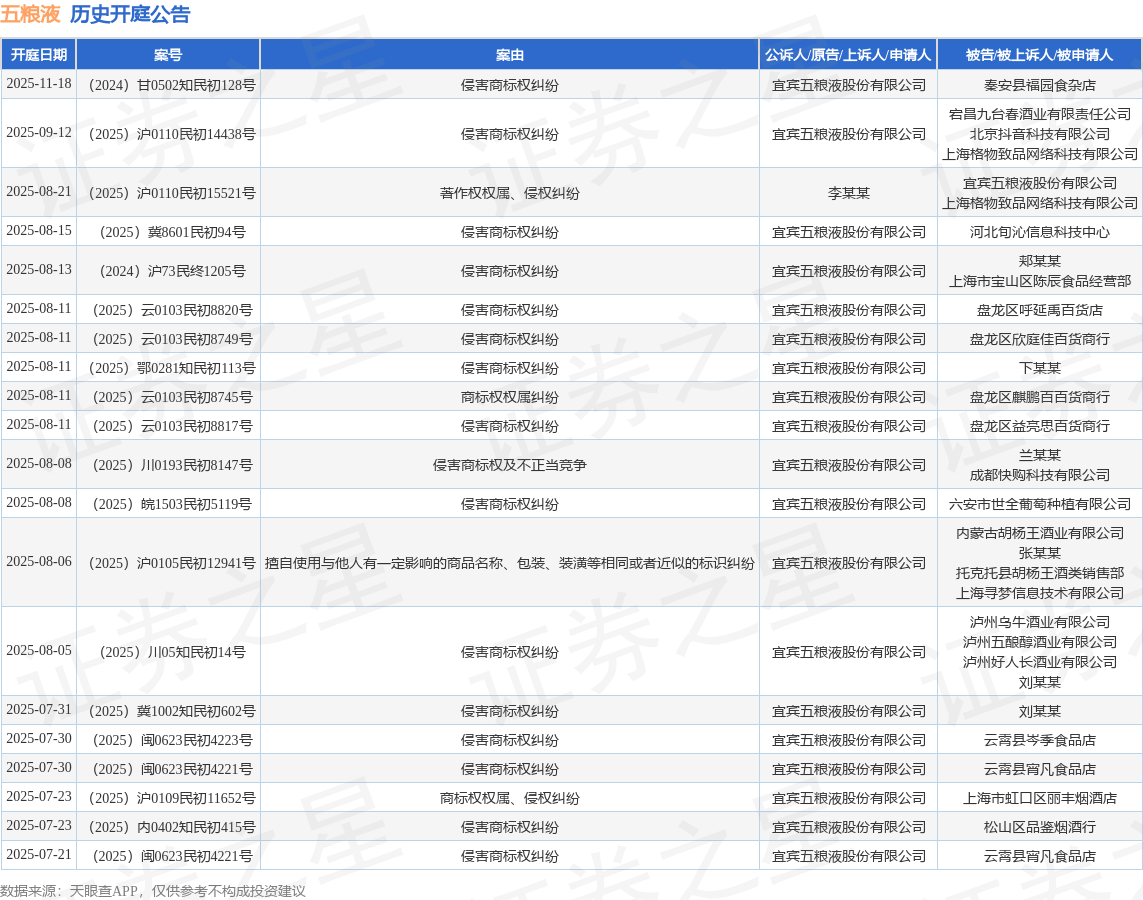Click plaintiff 李某某

tap(849, 193)
